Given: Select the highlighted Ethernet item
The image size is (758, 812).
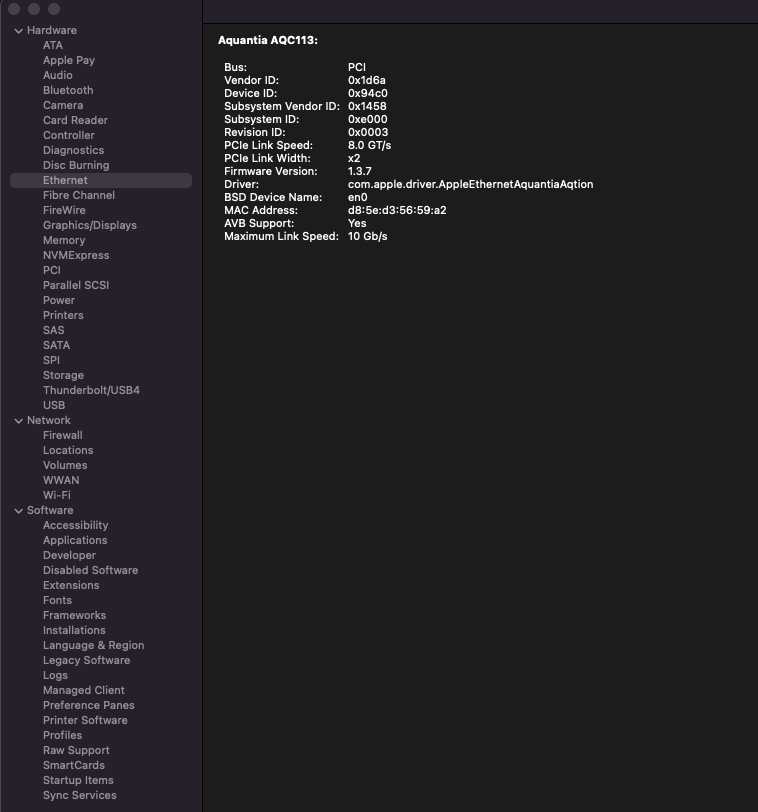Looking at the screenshot, I should [101, 181].
